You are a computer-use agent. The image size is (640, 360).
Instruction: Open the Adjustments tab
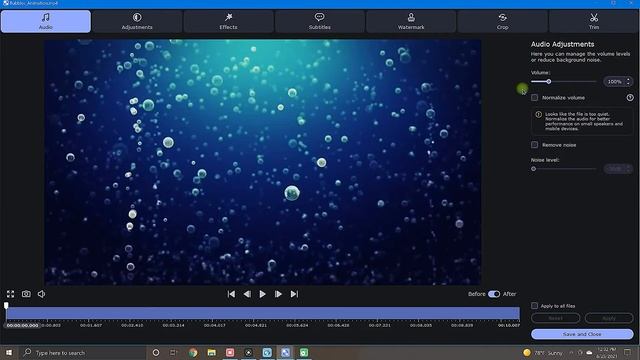137,21
